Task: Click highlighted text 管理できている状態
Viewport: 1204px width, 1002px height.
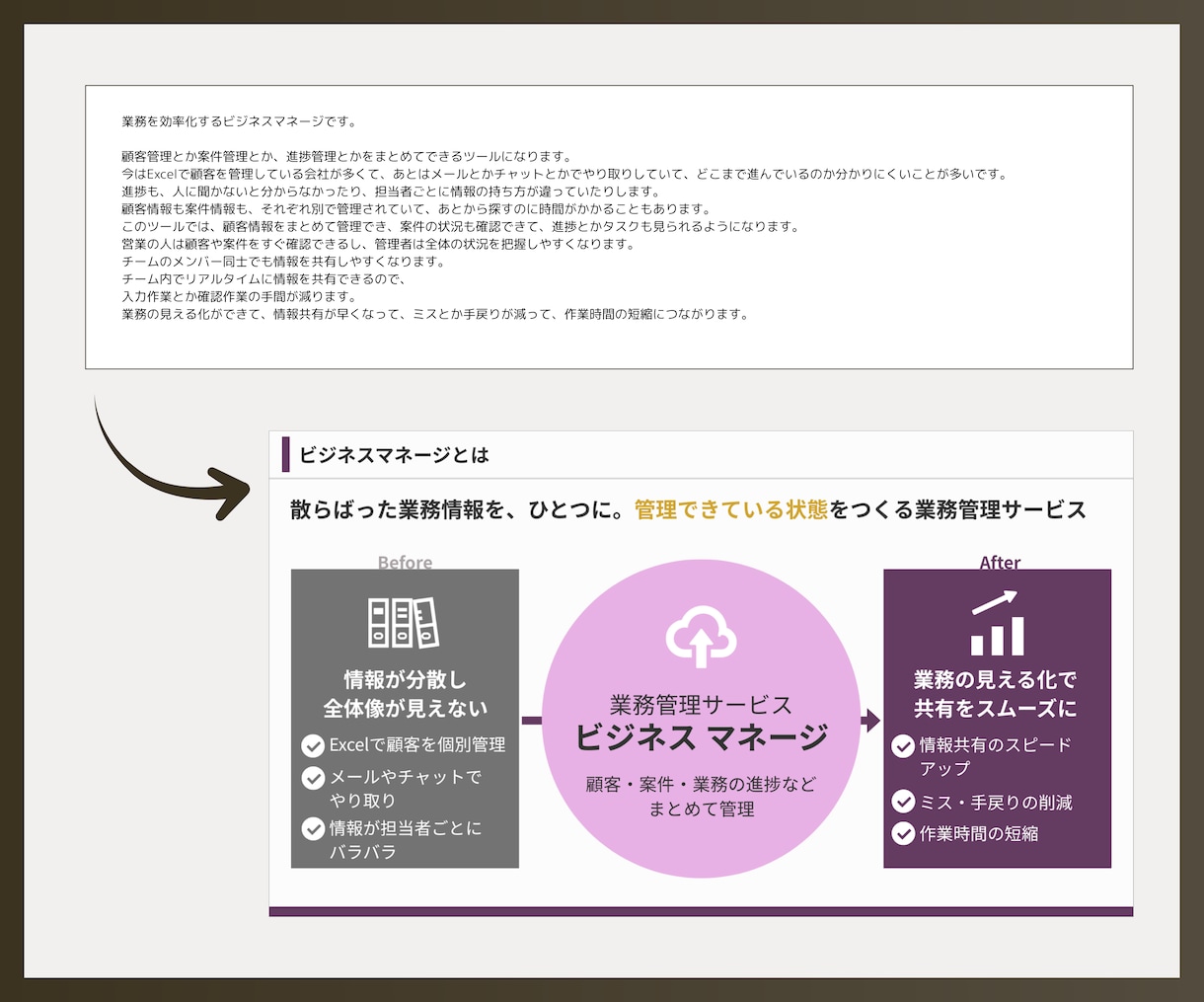Action: 731,510
